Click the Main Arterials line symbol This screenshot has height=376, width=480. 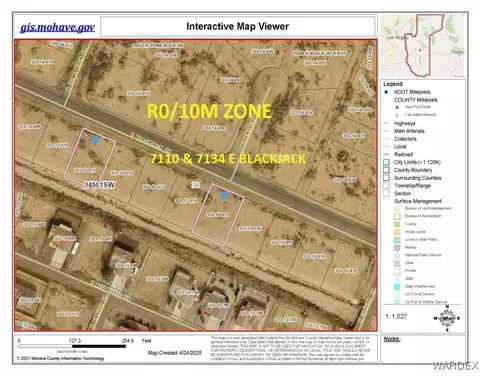(387, 131)
